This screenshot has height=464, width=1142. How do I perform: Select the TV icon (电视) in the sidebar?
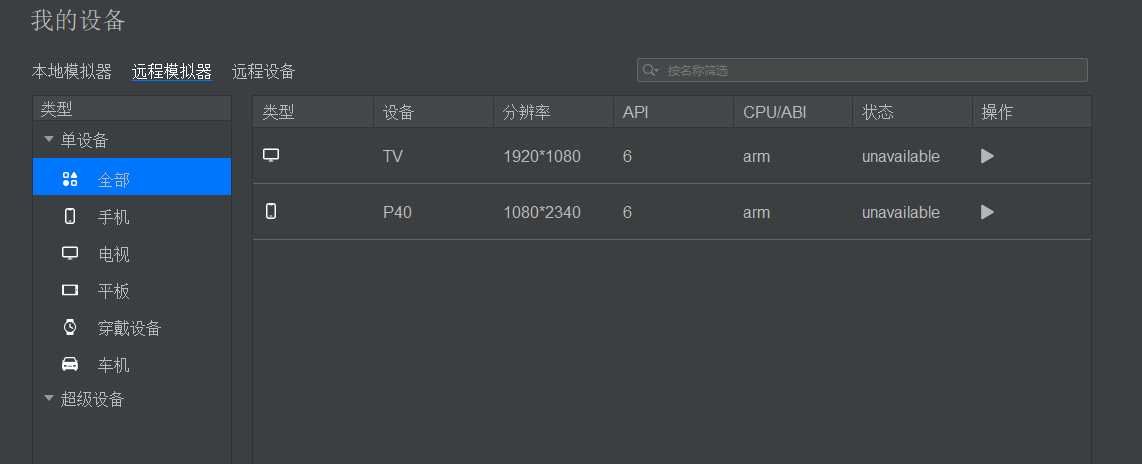point(70,253)
